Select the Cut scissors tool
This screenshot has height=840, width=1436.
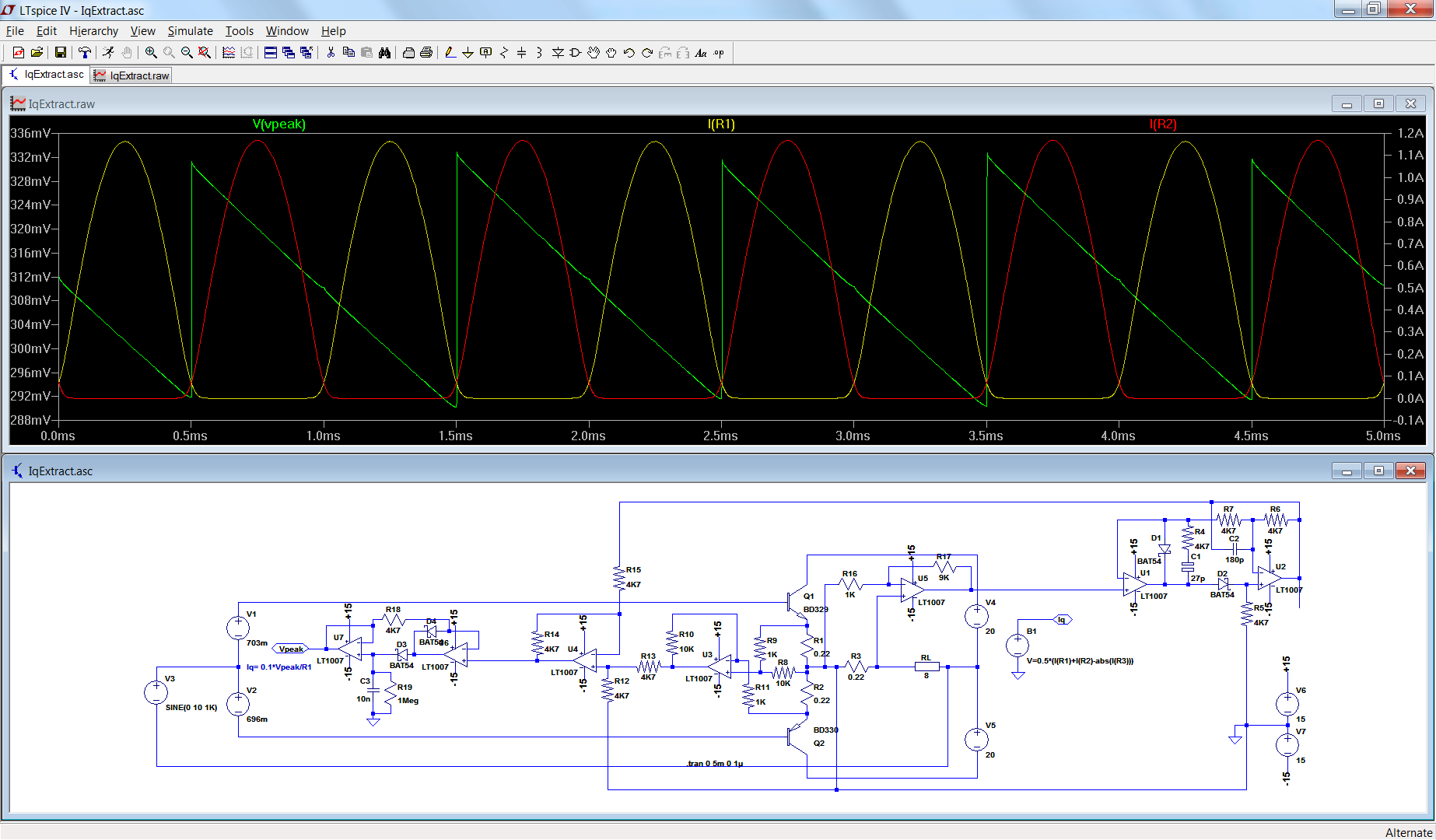(331, 52)
